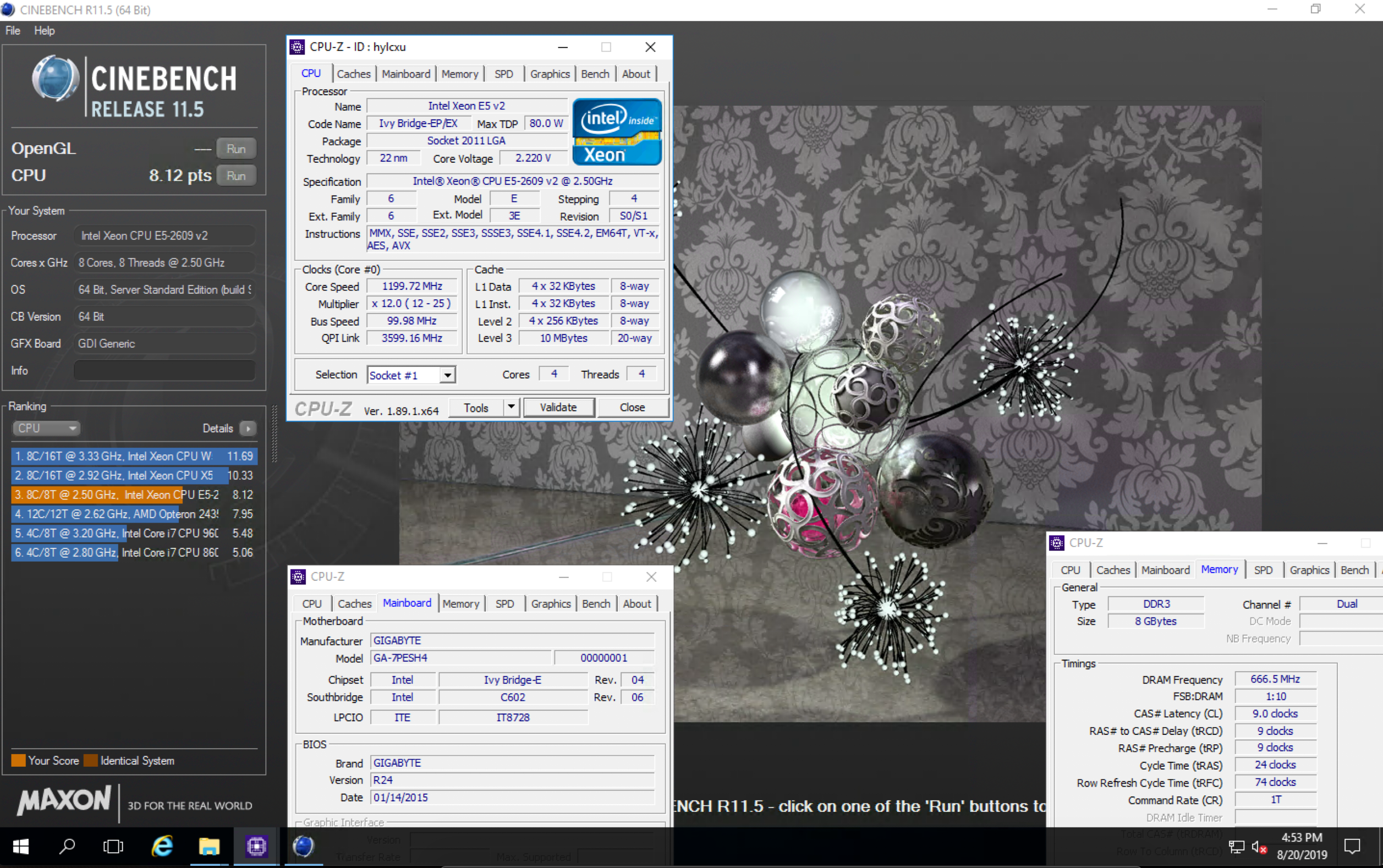The height and width of the screenshot is (868, 1383).
Task: Select CPU tab in Memory CPU-Z window
Action: [x=1070, y=570]
